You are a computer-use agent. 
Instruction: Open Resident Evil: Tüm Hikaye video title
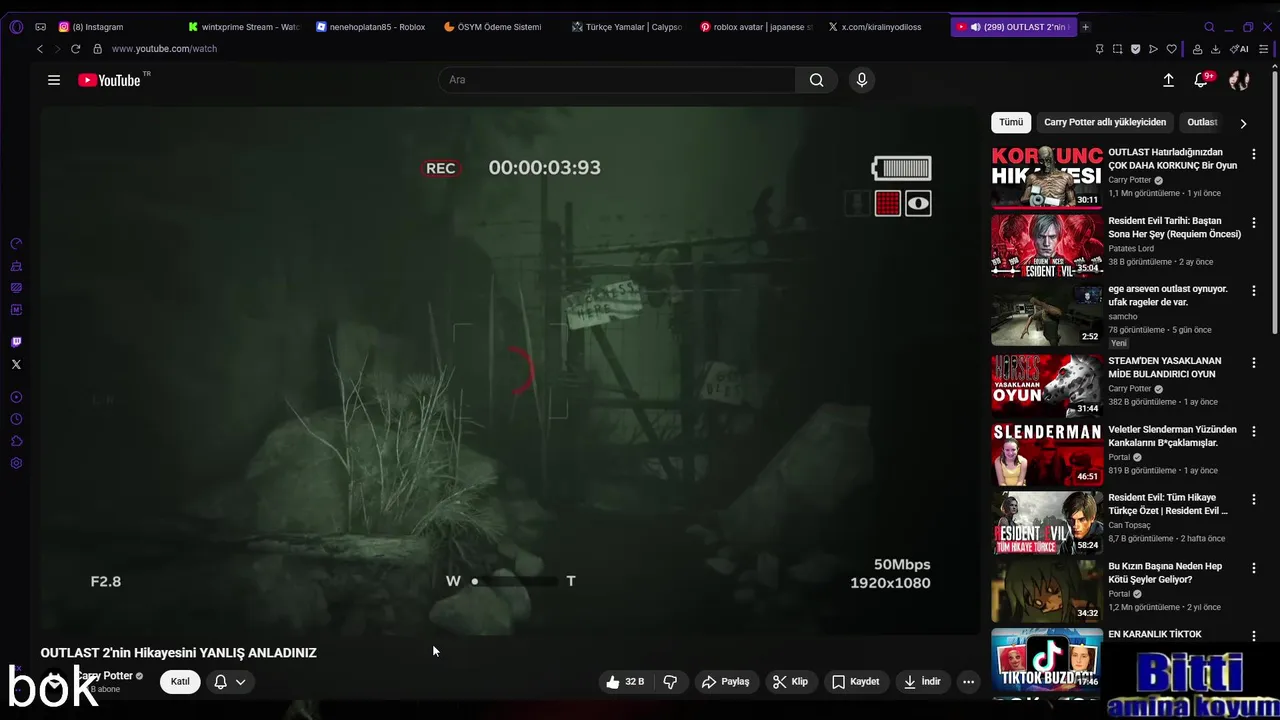pos(1168,504)
